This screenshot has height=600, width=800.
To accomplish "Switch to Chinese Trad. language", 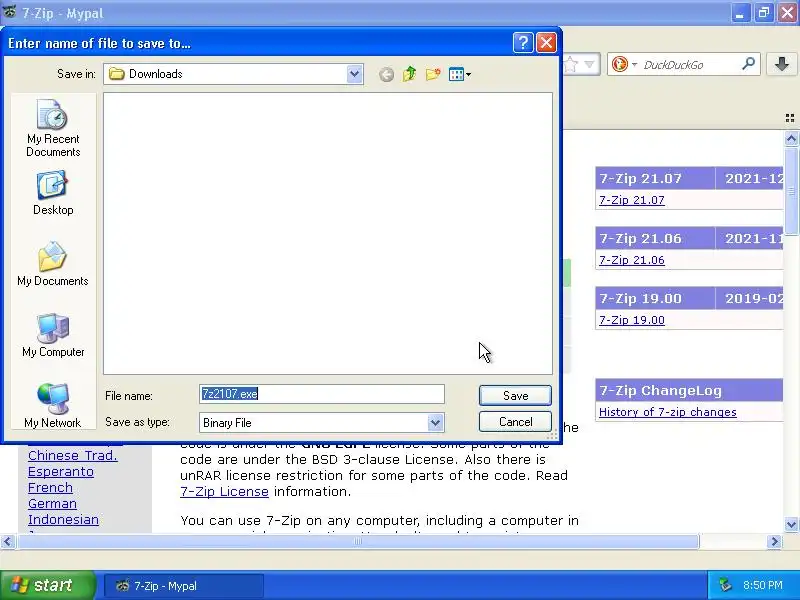I will coord(72,456).
